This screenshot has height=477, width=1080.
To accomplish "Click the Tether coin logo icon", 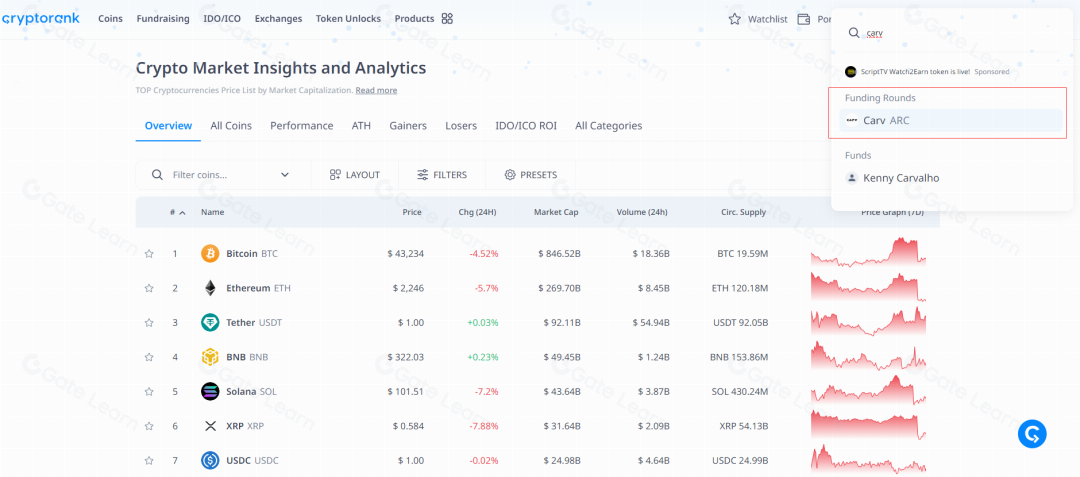I will point(210,323).
